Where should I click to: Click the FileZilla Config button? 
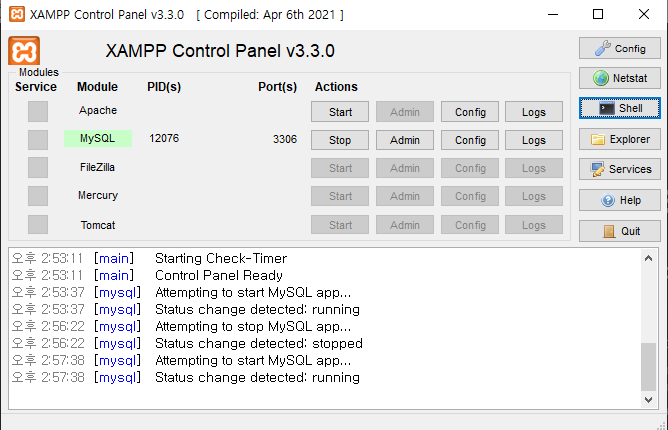tap(470, 168)
